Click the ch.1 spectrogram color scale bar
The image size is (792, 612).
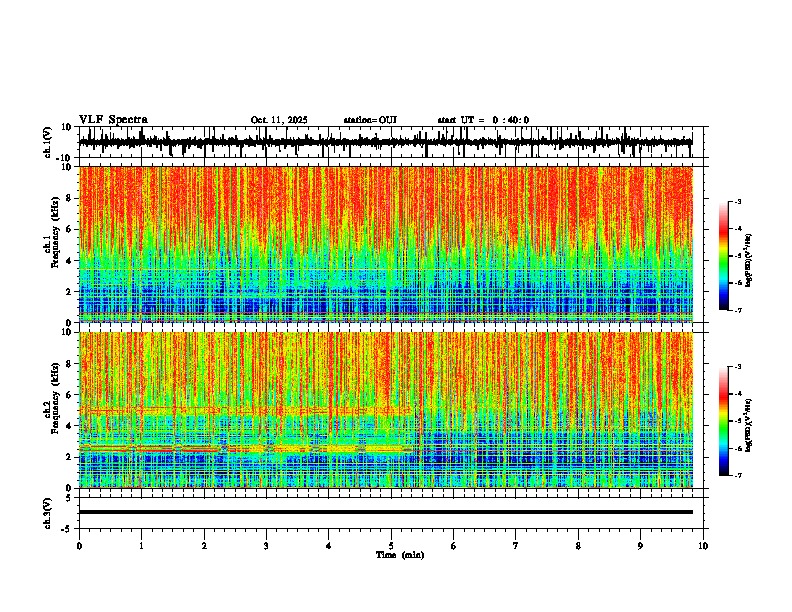point(724,256)
